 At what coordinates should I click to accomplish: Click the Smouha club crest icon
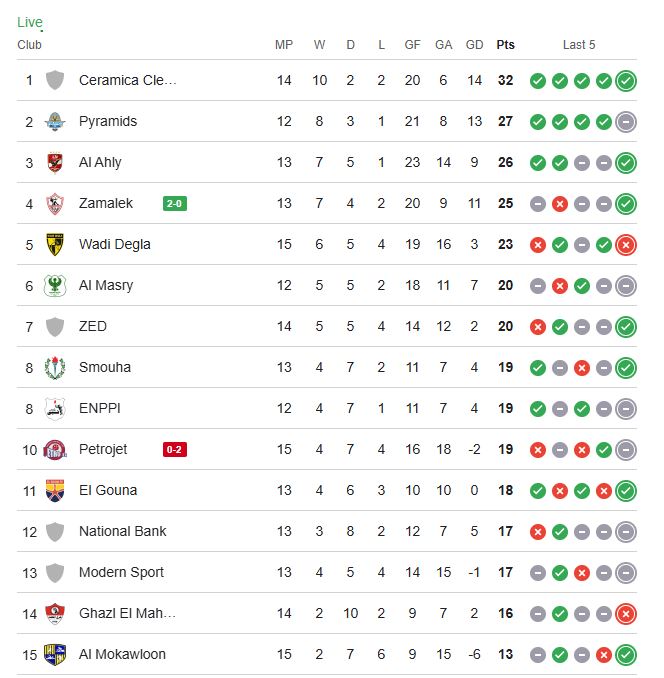pyautogui.click(x=55, y=368)
